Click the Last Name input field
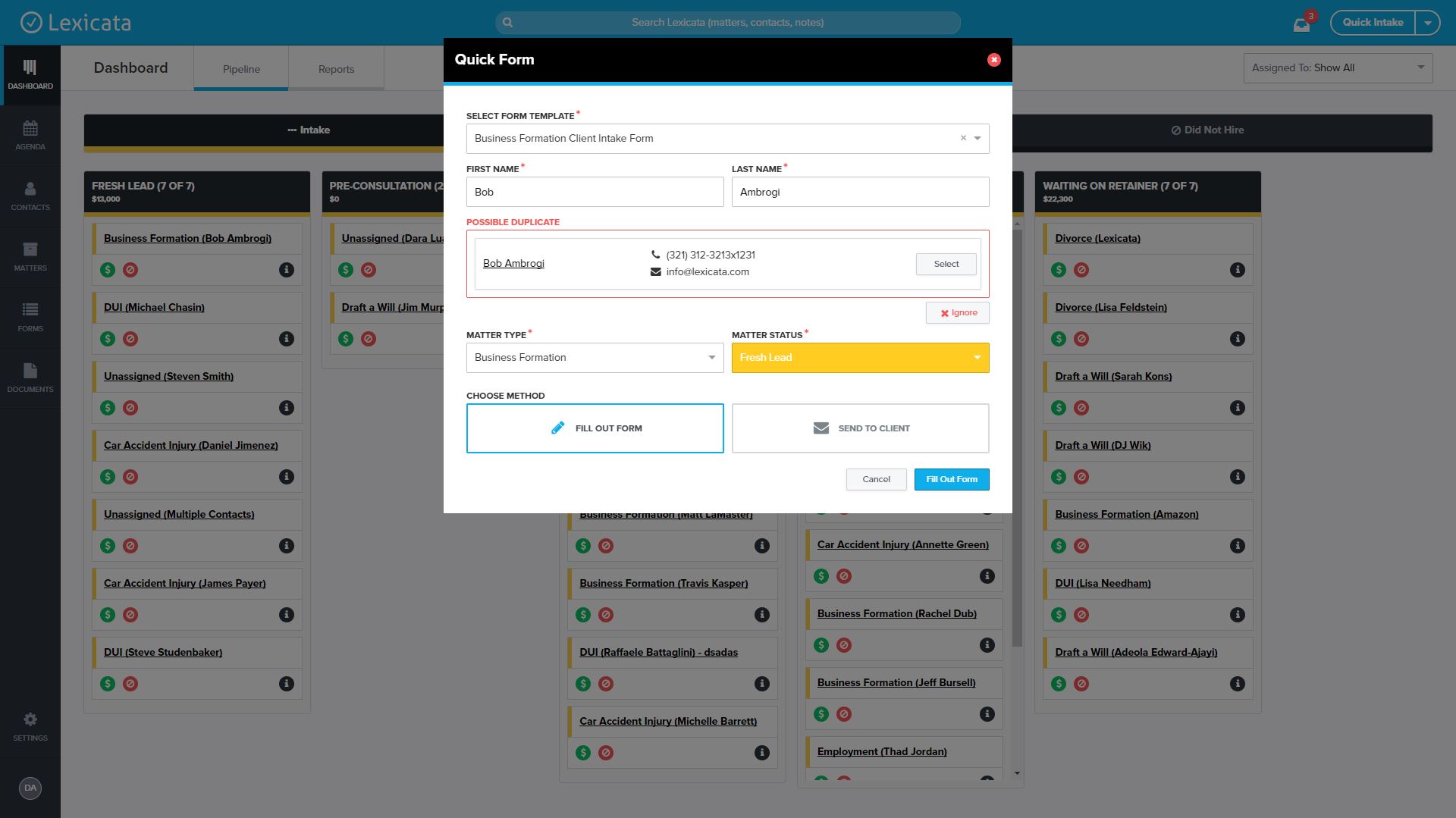 coord(860,192)
